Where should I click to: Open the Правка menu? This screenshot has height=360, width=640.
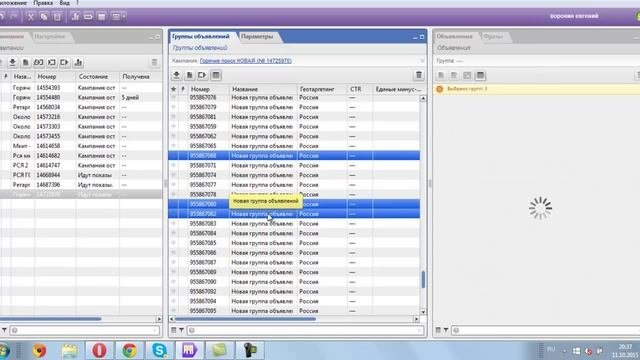point(43,3)
